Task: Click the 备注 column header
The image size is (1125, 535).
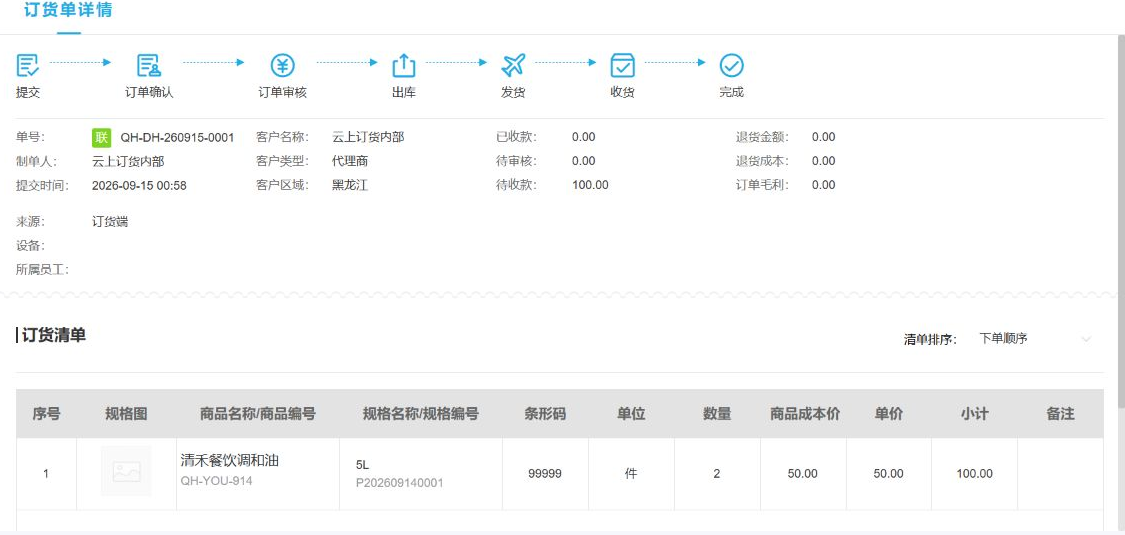Action: click(x=1060, y=414)
